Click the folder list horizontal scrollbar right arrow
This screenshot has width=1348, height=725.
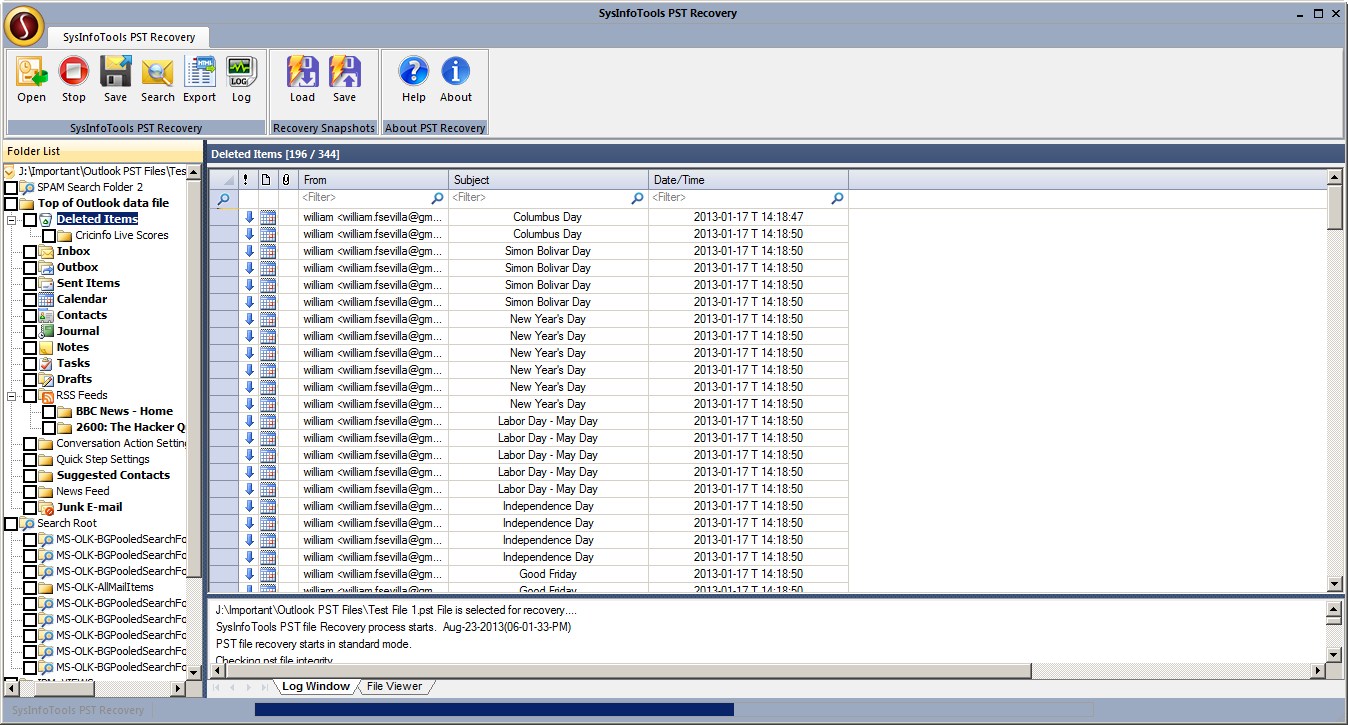point(179,689)
